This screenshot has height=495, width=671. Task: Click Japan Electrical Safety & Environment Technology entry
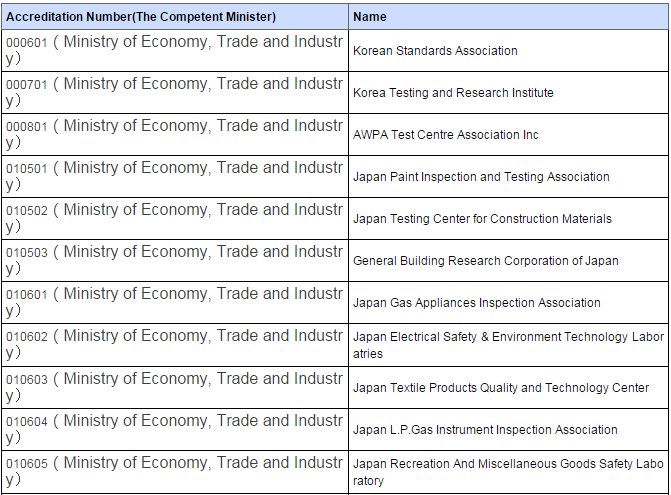click(508, 344)
